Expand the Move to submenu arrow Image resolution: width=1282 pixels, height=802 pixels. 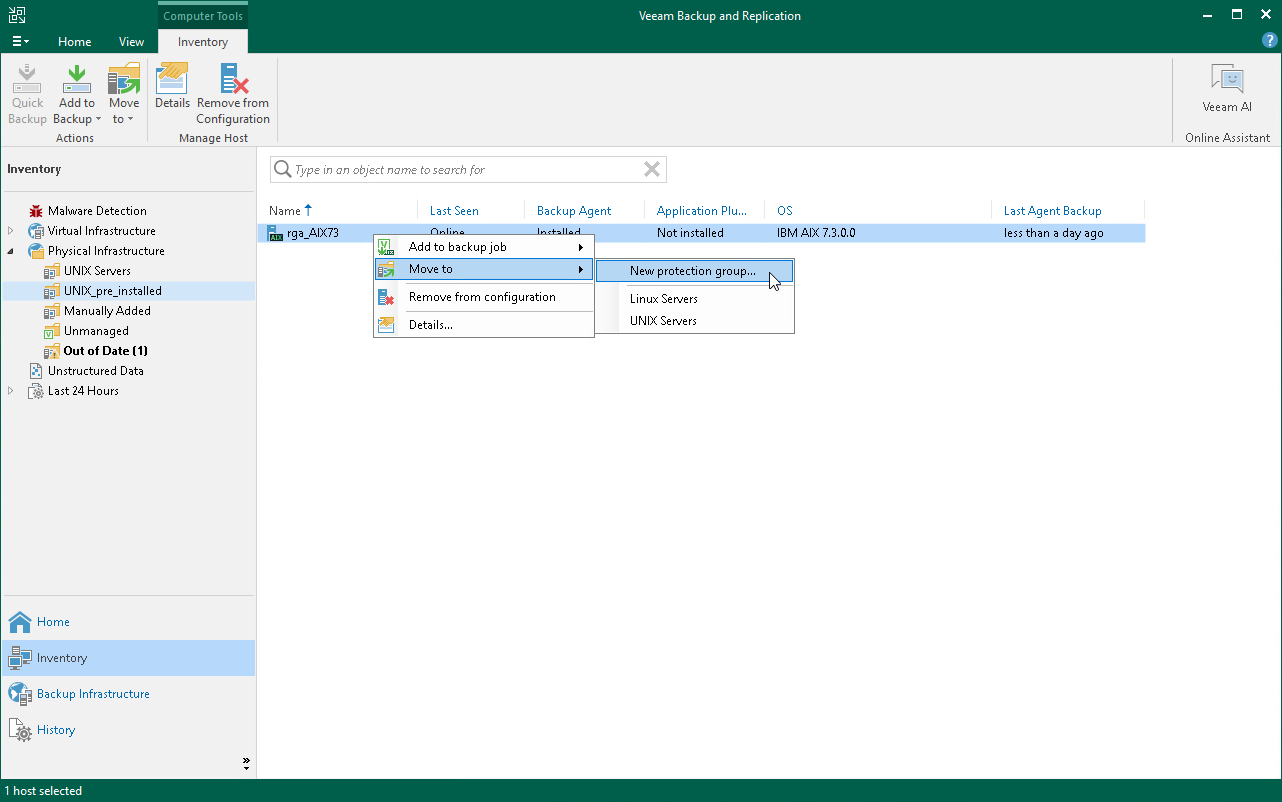581,269
